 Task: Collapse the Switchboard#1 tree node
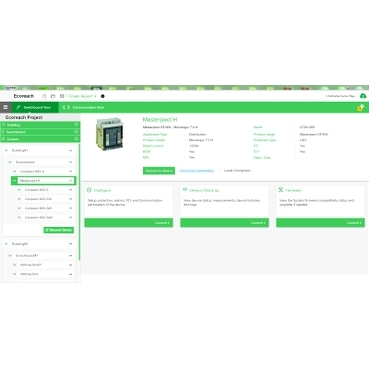tap(10, 256)
